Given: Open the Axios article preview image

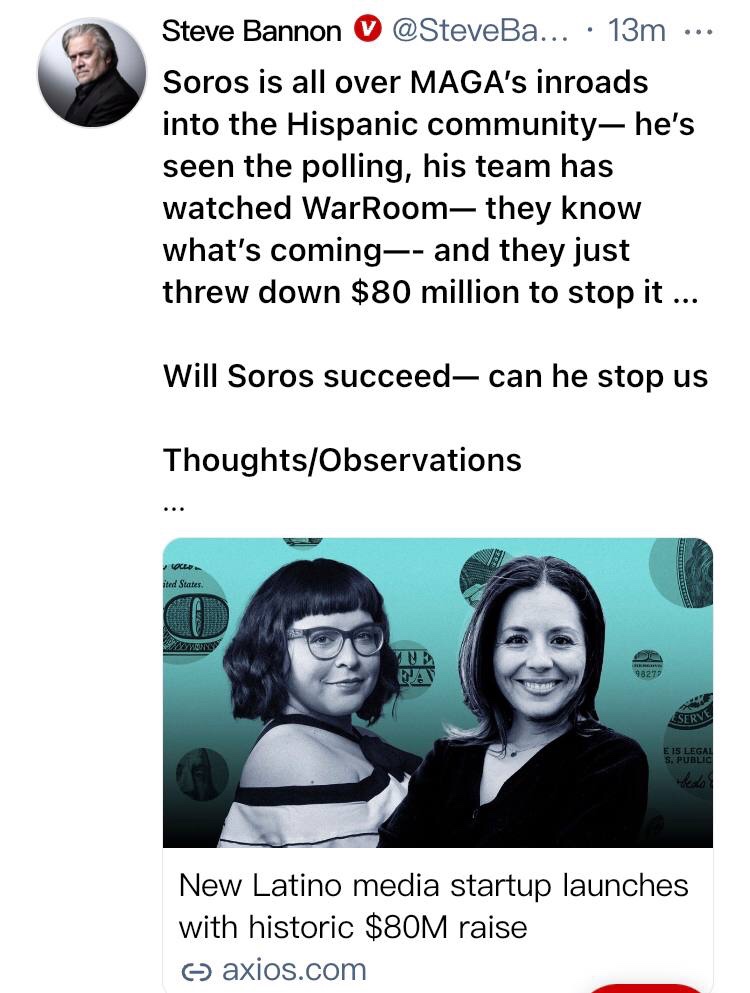Looking at the screenshot, I should click(438, 692).
